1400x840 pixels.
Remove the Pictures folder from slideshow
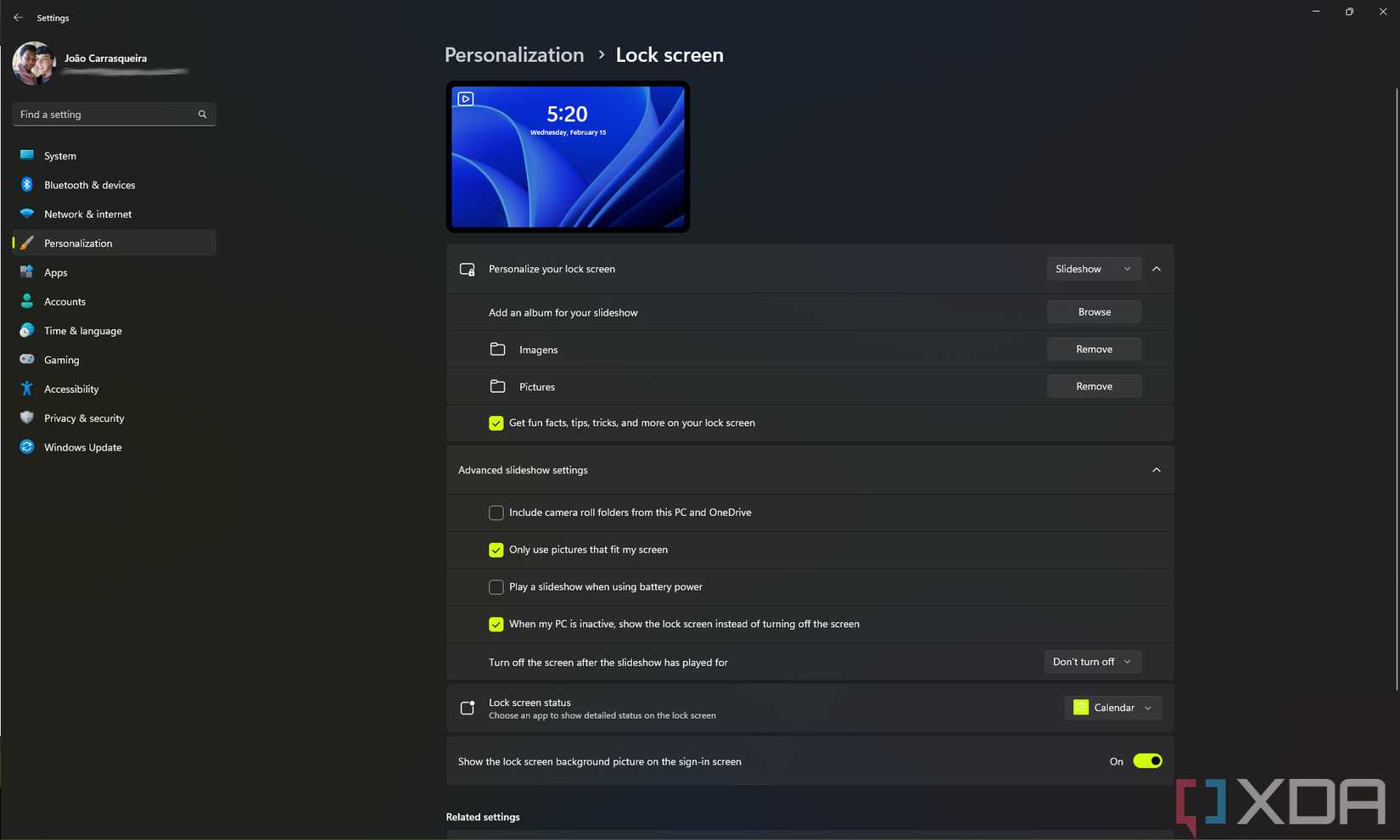coord(1093,386)
